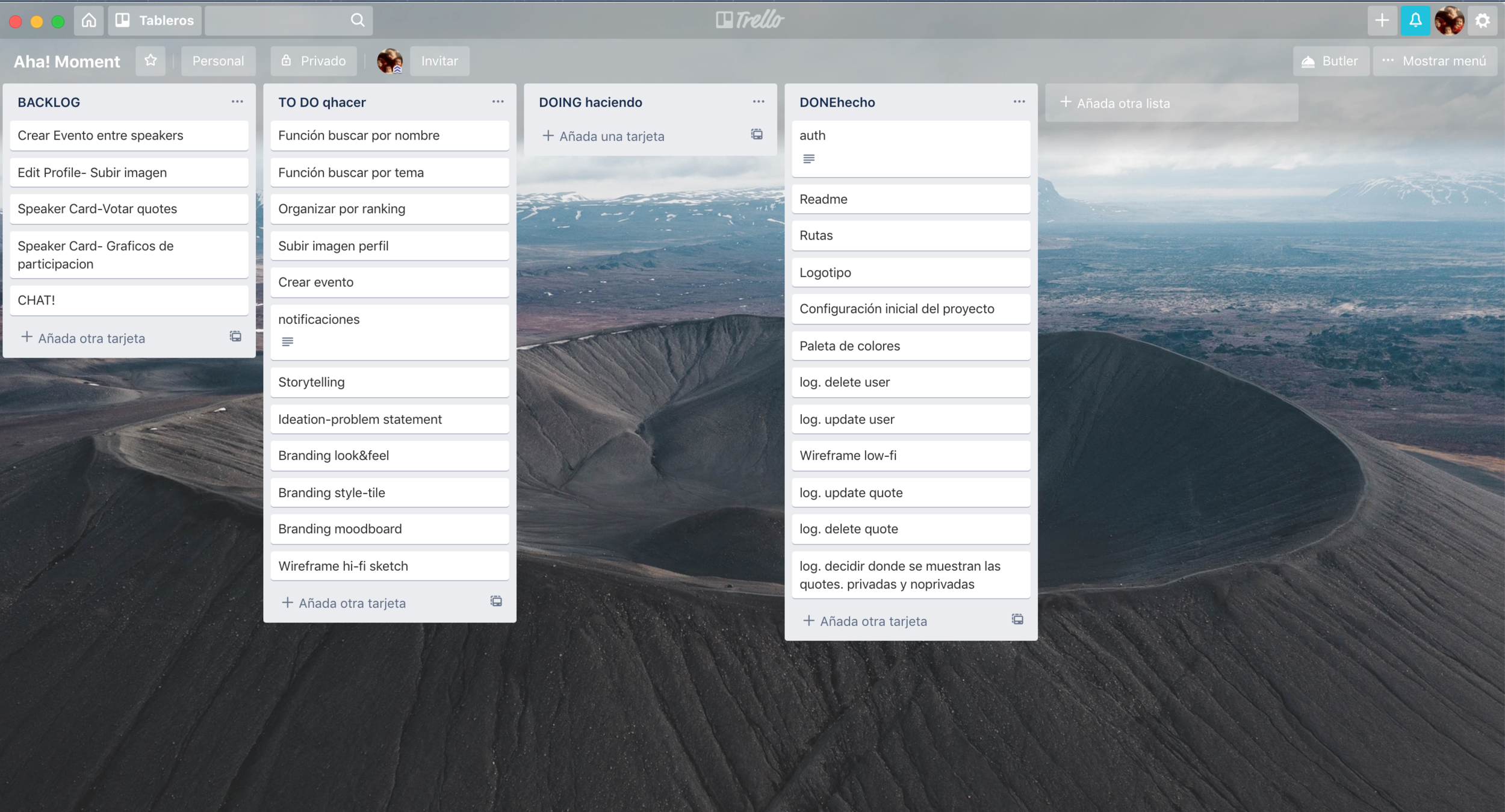This screenshot has width=1505, height=812.
Task: Show the board menu via Mostrar menú
Action: [x=1435, y=61]
